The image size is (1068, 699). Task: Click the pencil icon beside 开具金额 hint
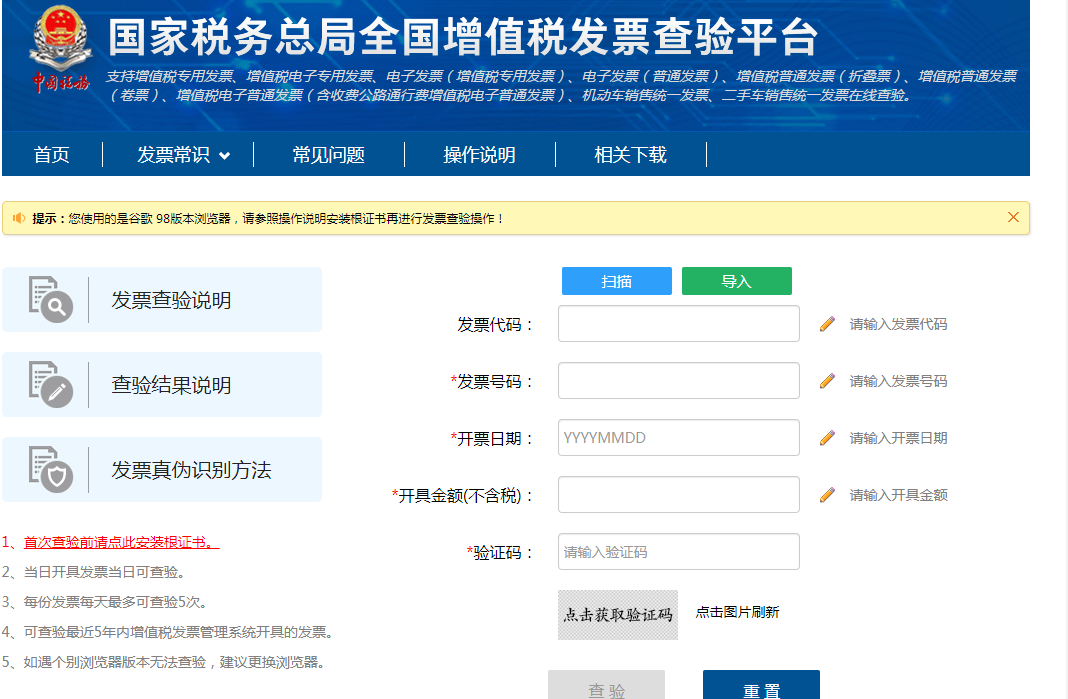click(827, 495)
